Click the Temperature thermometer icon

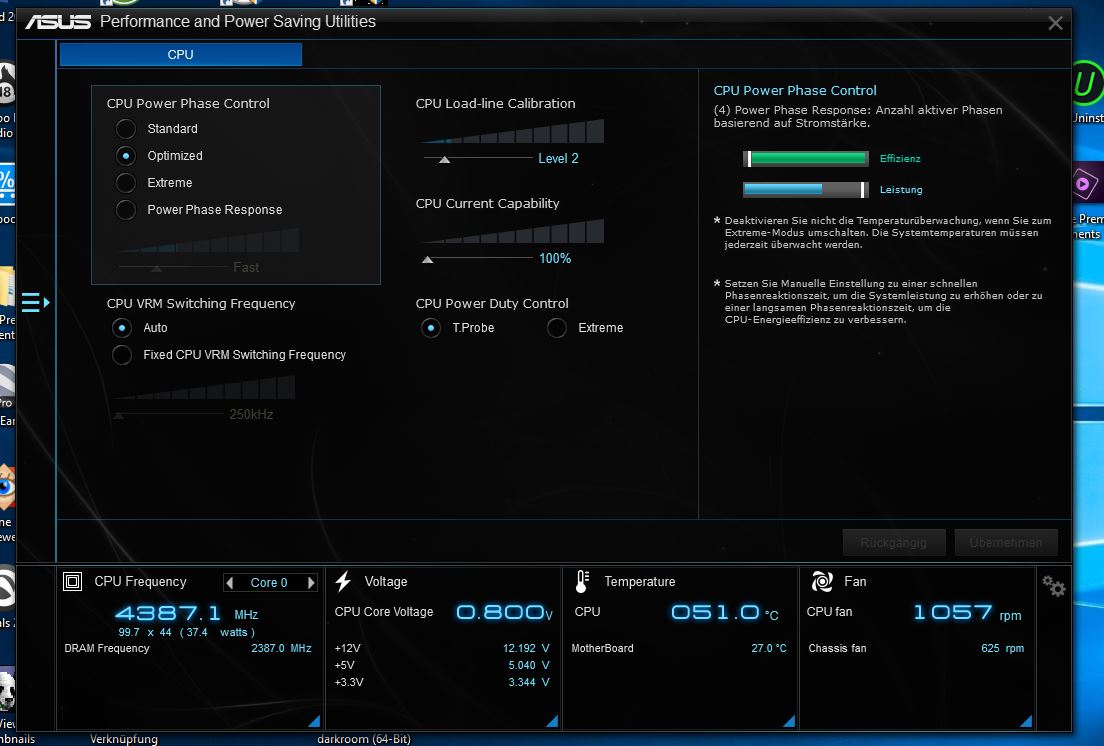coord(582,582)
